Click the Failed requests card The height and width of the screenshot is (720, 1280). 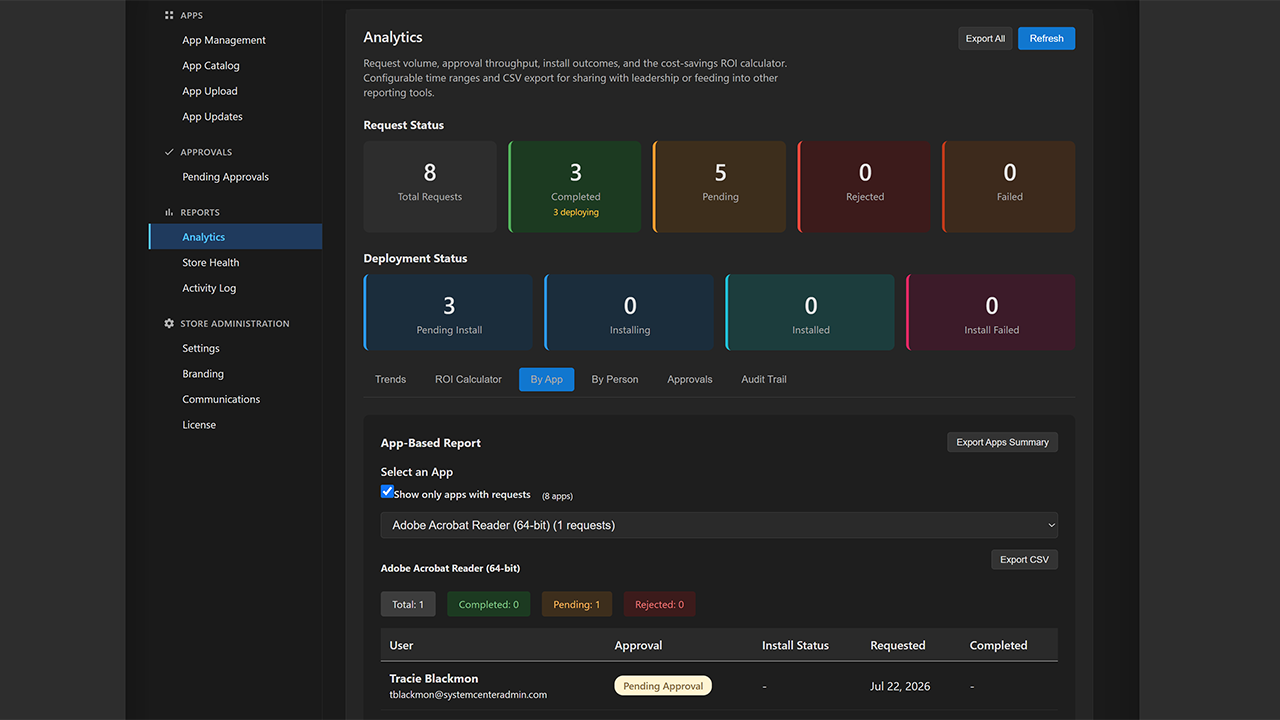(x=1009, y=187)
